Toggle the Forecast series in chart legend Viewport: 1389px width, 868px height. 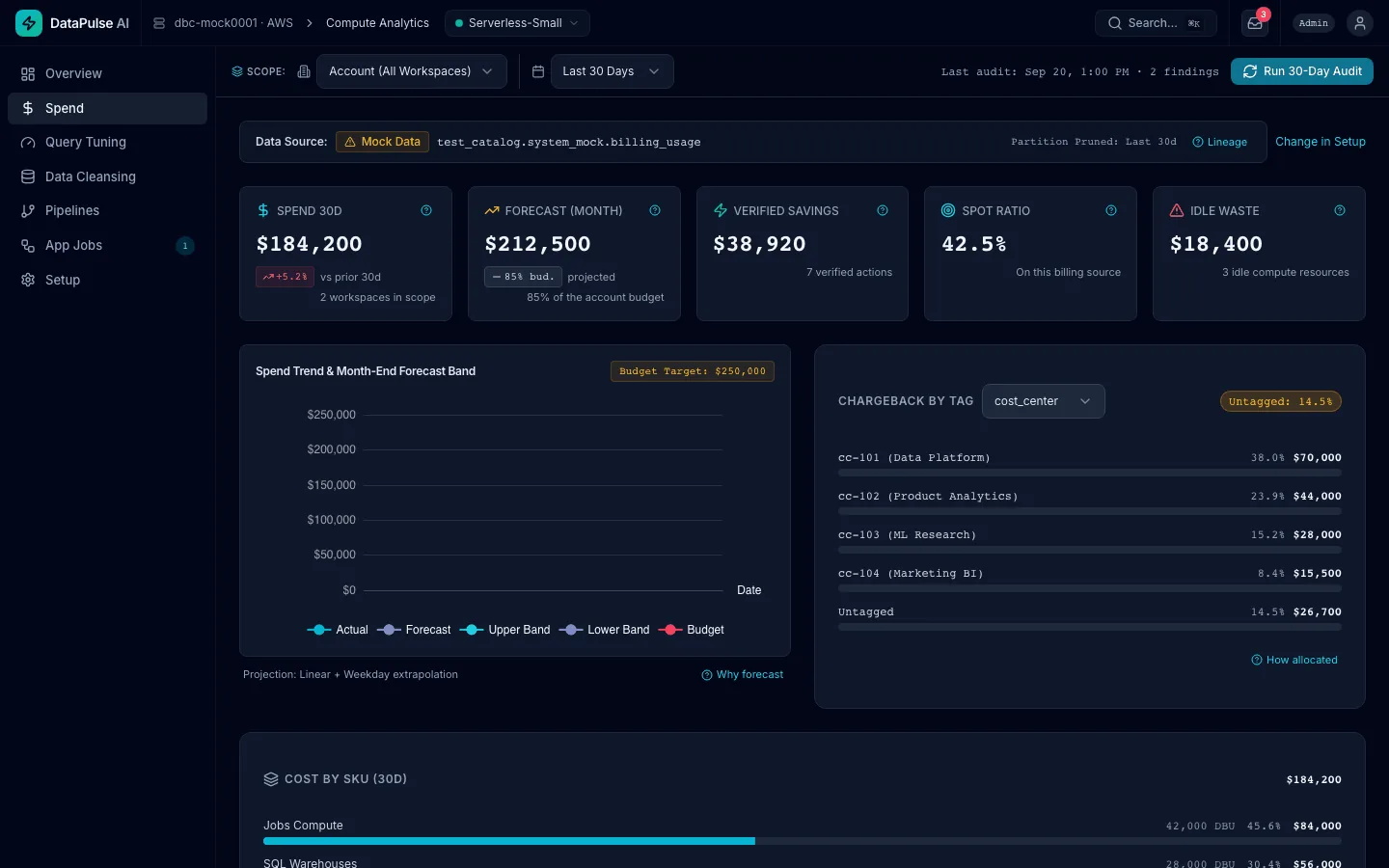click(x=414, y=630)
